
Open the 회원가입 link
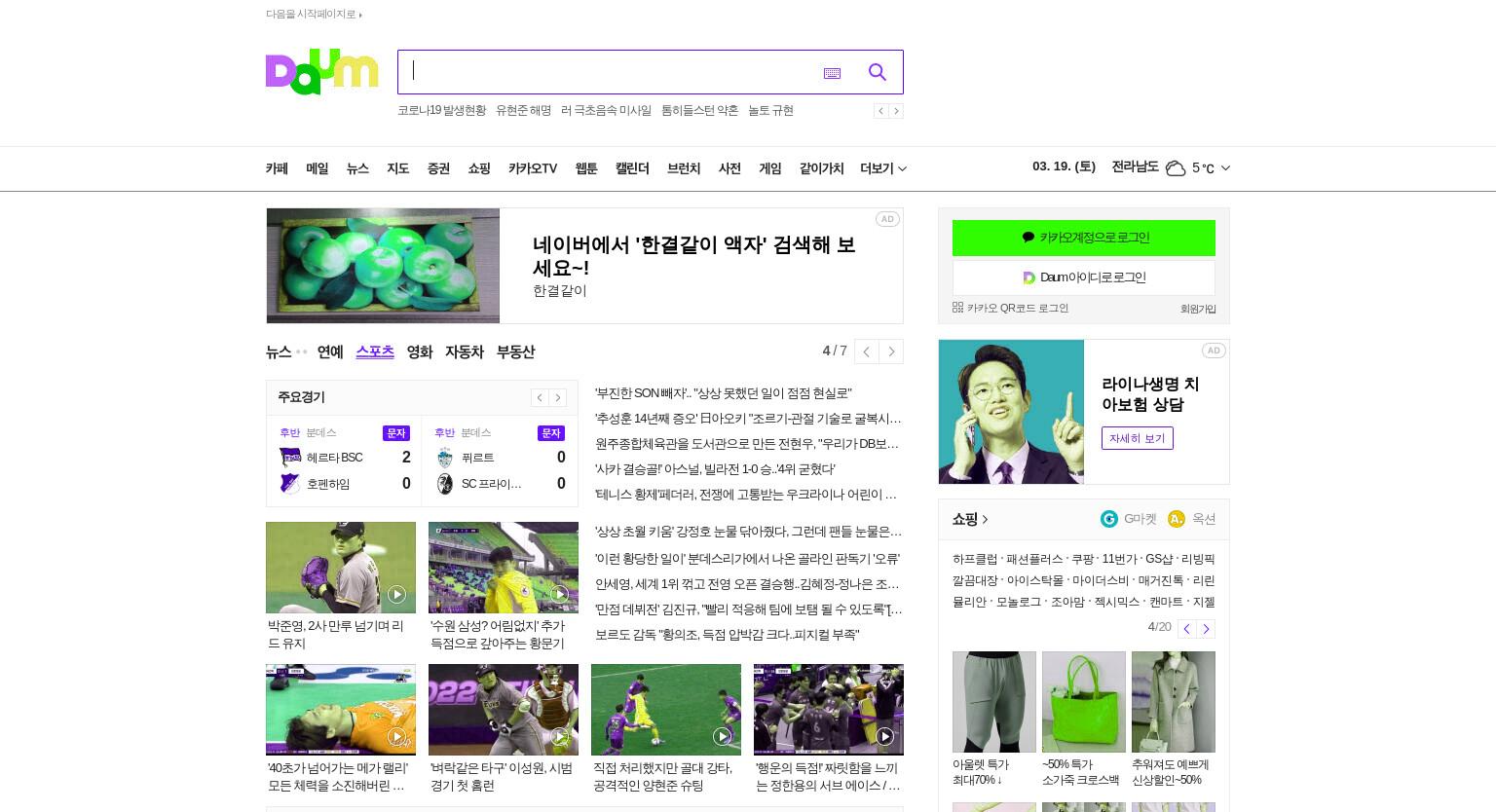coord(1198,309)
